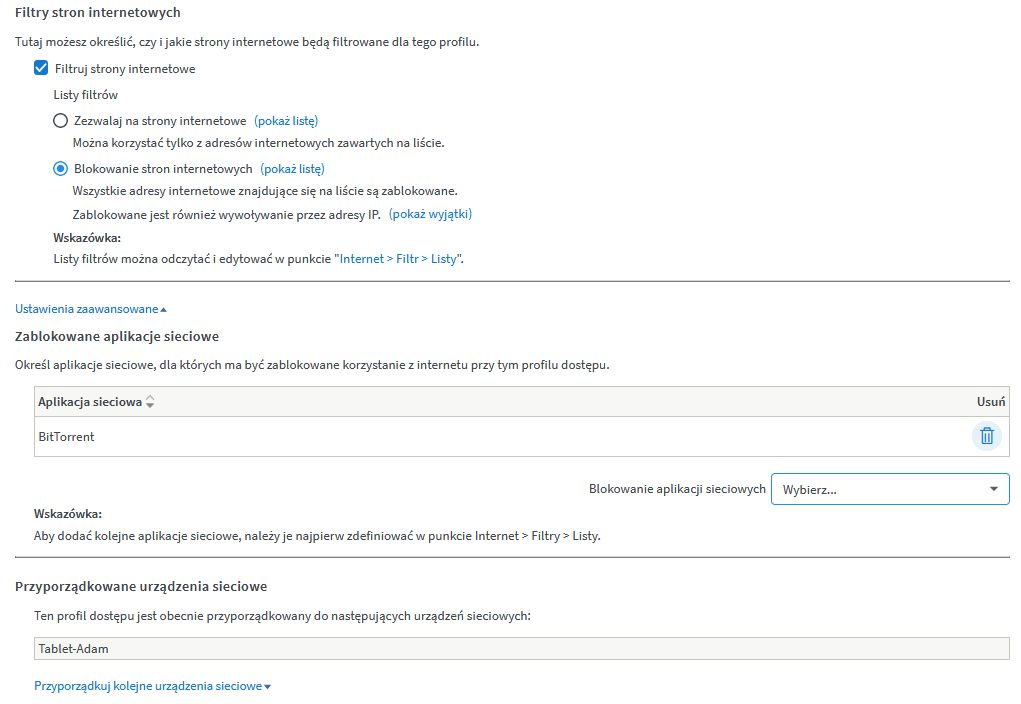Click the Usuń column header
Image resolution: width=1021 pixels, height=704 pixels.
990,401
